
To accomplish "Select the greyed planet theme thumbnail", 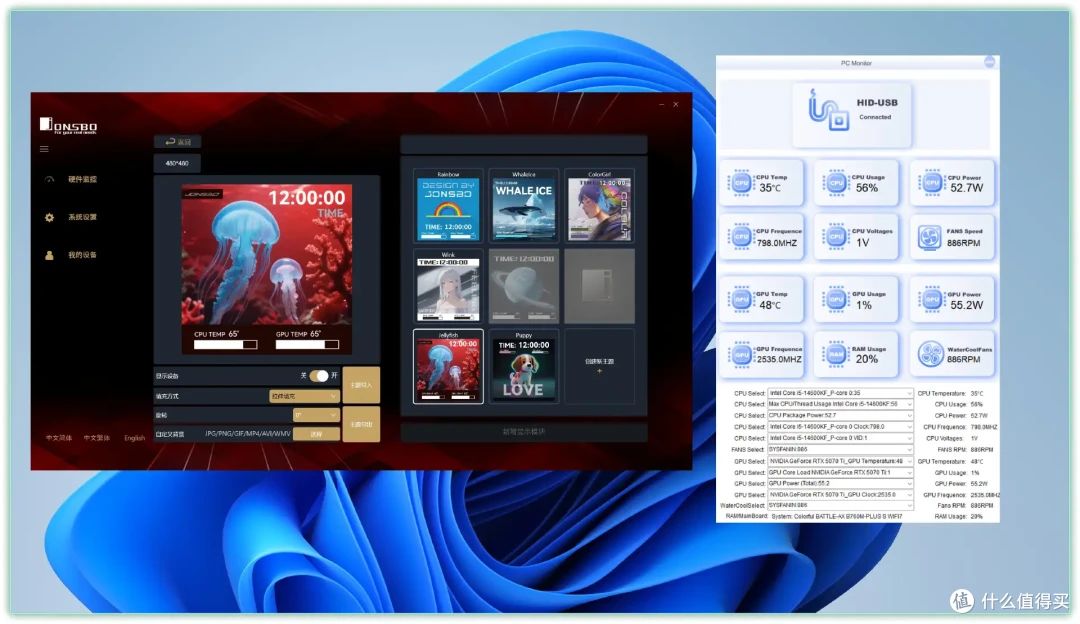I will (524, 287).
